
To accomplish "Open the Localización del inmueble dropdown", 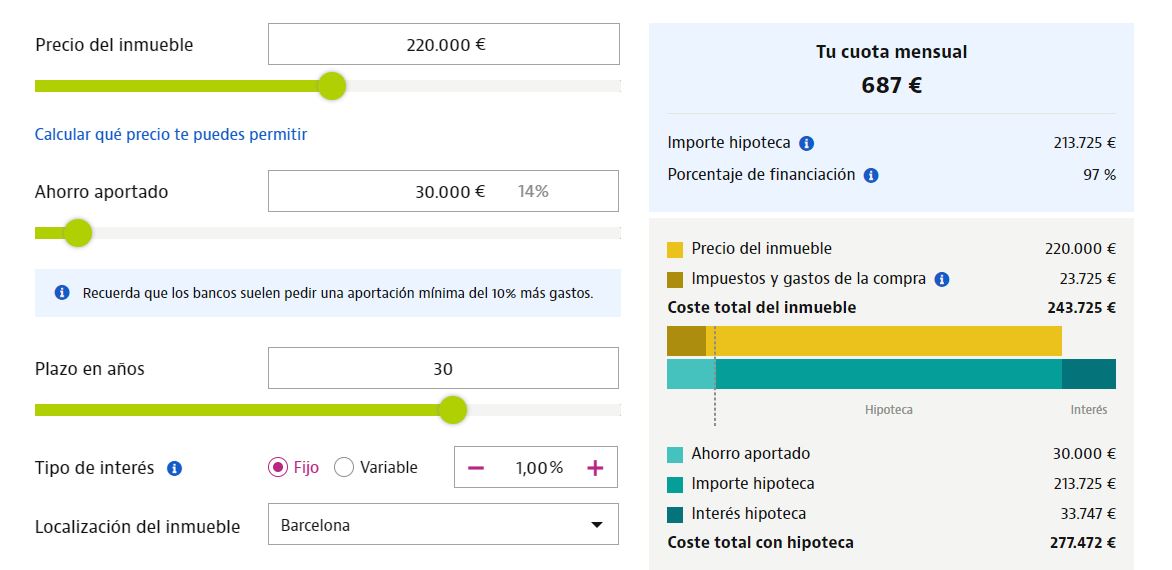I will pyautogui.click(x=443, y=525).
